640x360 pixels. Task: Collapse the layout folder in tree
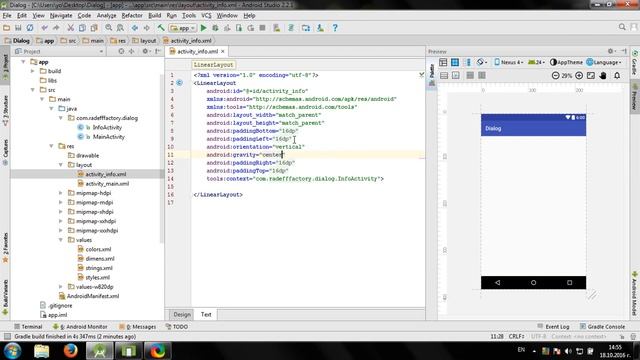tap(61, 165)
